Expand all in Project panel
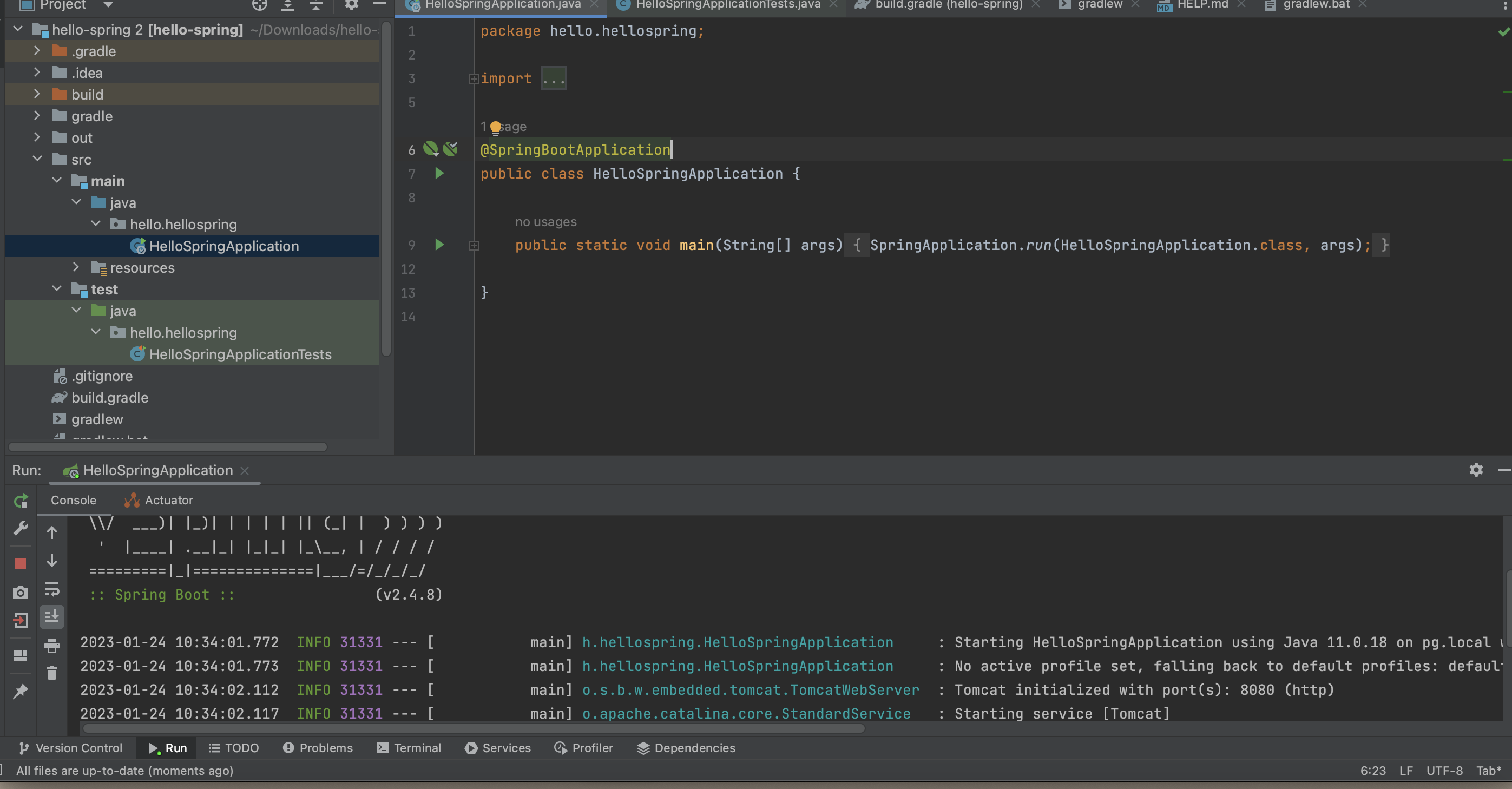 coord(287,5)
